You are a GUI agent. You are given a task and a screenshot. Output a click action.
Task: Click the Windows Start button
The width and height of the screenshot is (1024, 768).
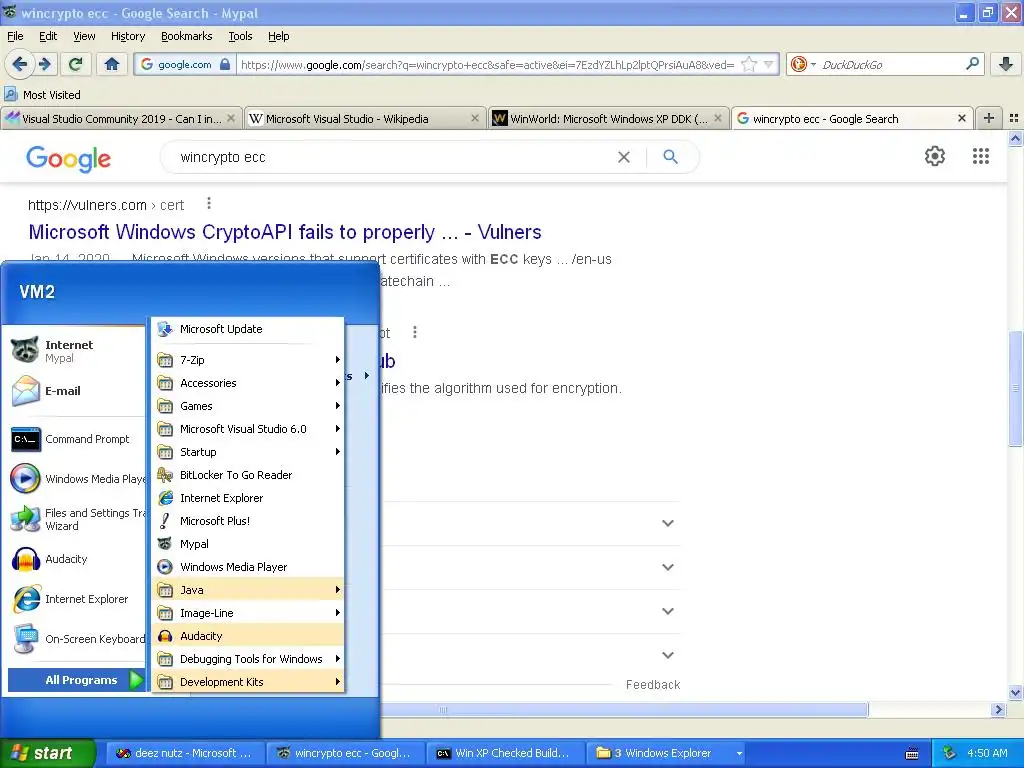pyautogui.click(x=47, y=753)
